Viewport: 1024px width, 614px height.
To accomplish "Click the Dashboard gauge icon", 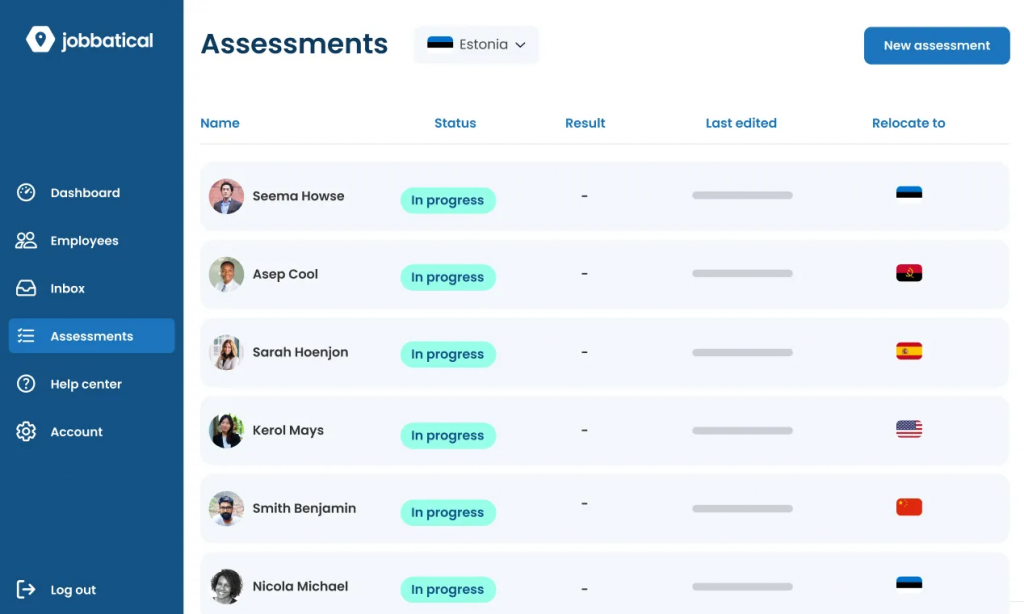I will point(27,193).
